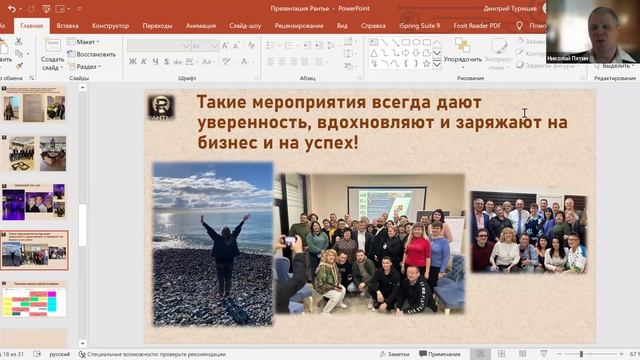Image resolution: width=640 pixels, height=360 pixels.
Task: Clear all formatting icon in font group
Action: click(x=251, y=46)
